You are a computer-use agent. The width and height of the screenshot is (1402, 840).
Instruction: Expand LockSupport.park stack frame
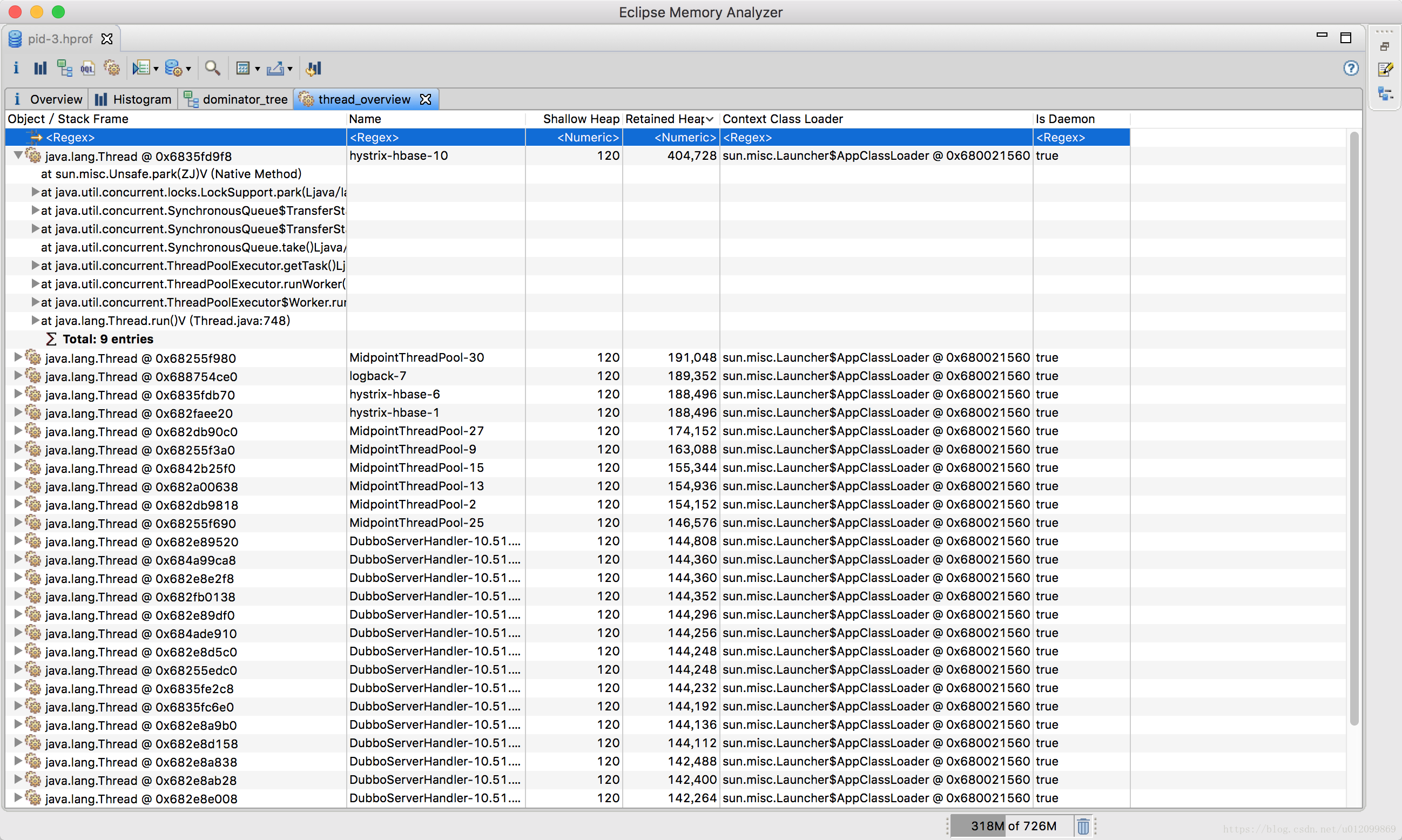(x=35, y=192)
